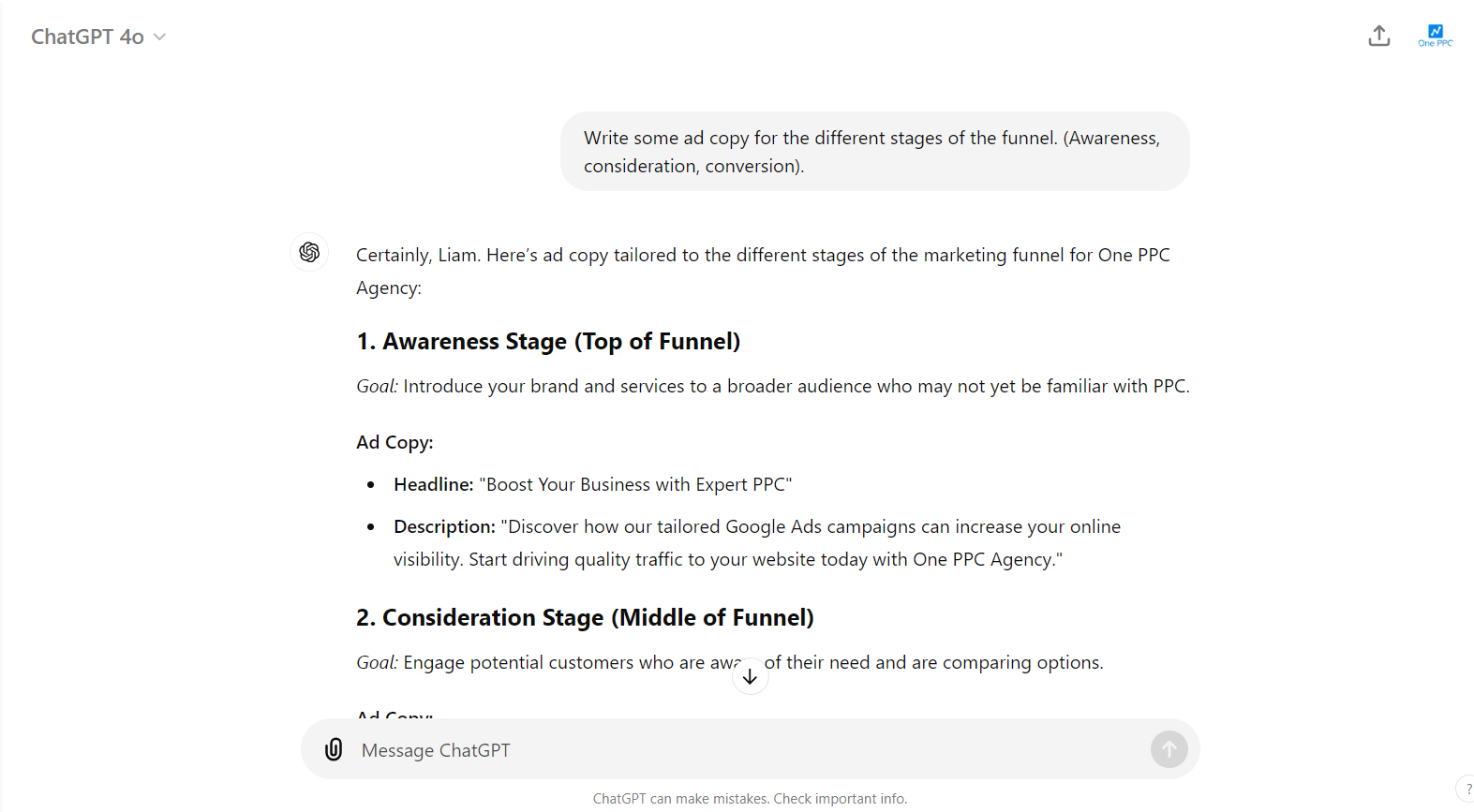
Task: Click the "2. Consideration Stage (Middle of Funnel)" heading
Action: coord(585,618)
